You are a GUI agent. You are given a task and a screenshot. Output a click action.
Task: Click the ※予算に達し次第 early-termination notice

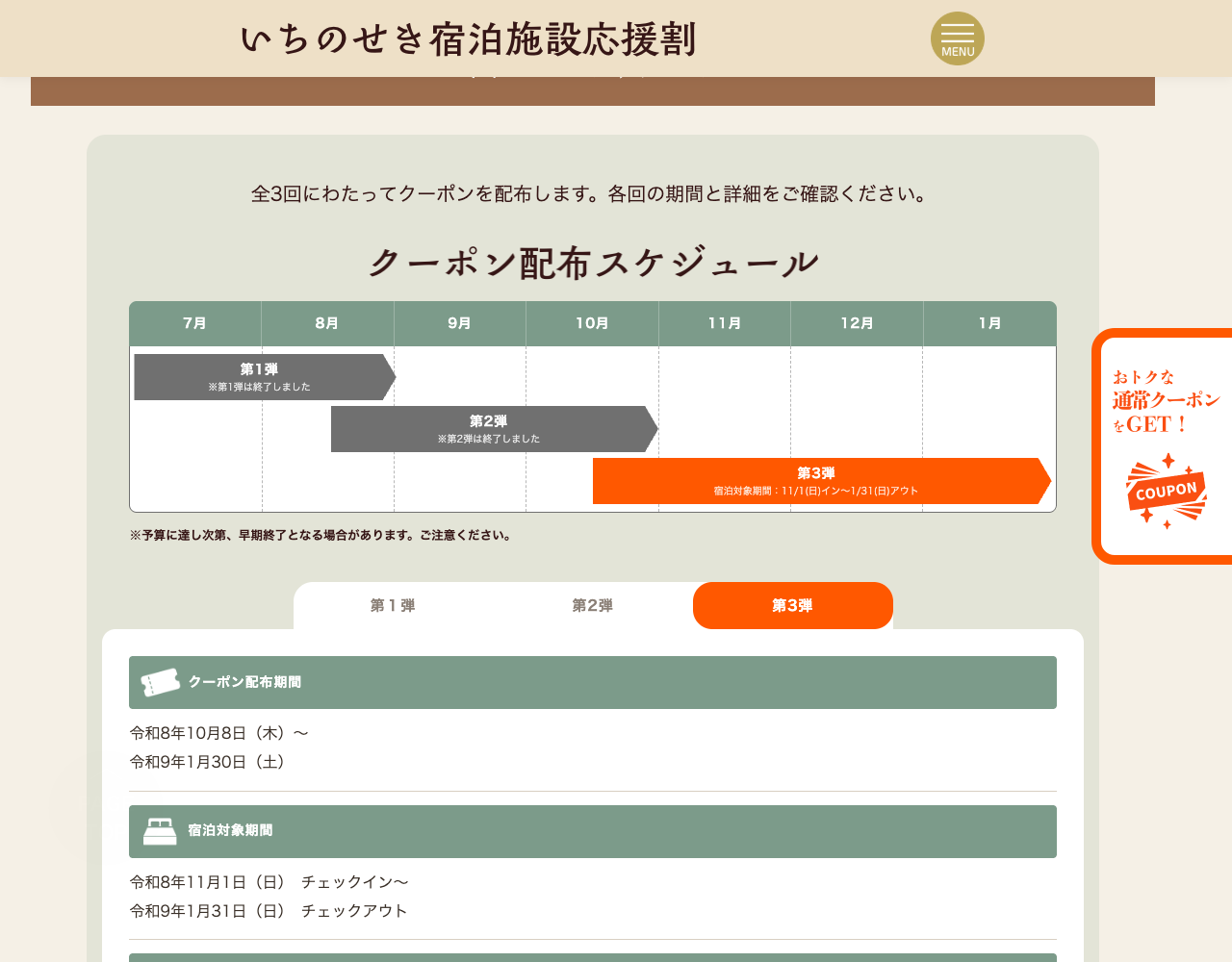(x=321, y=536)
